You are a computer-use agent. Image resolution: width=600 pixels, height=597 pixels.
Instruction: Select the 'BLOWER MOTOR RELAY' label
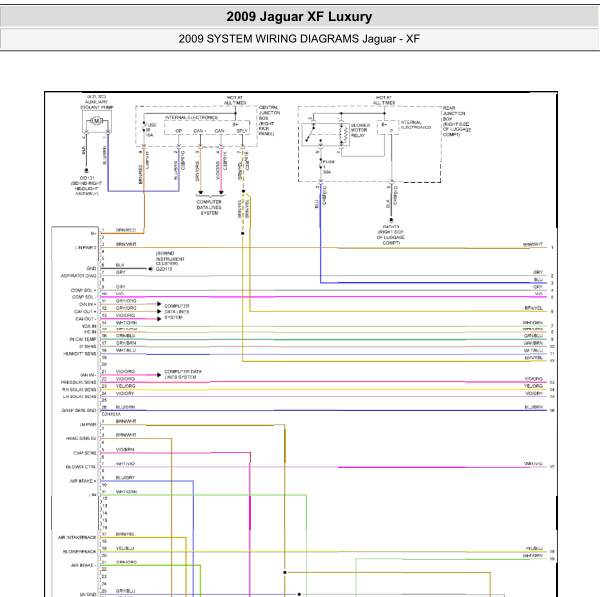click(x=360, y=130)
